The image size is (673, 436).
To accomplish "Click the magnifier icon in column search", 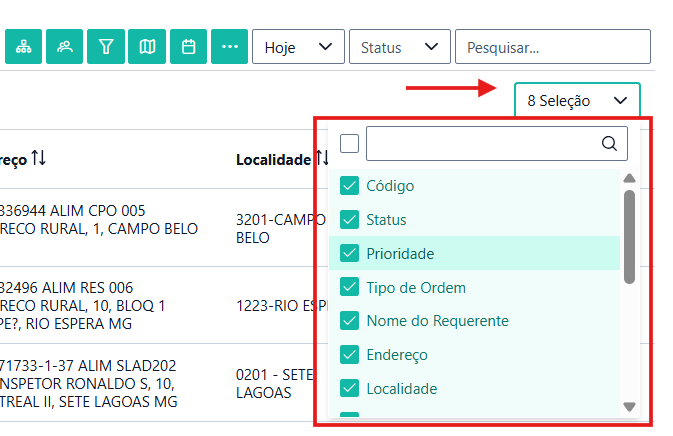I will coord(609,144).
